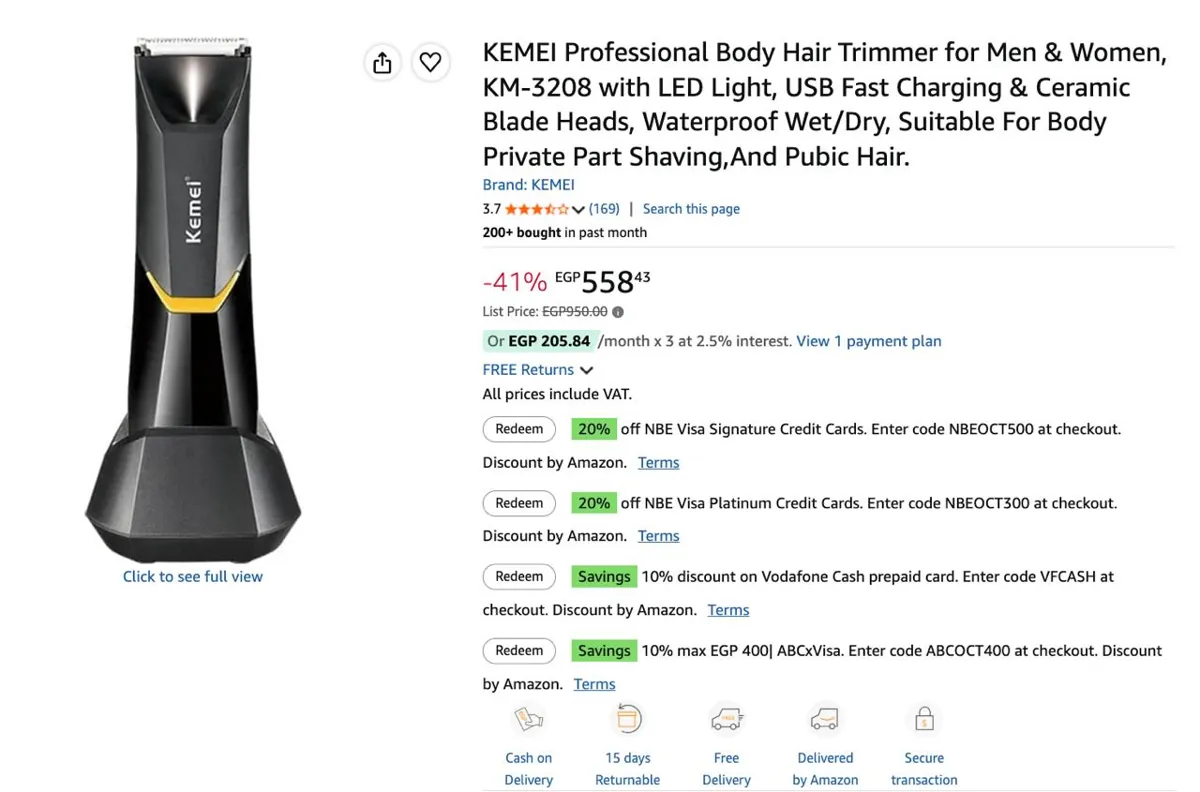Expand the star rating breakdown chevron
The width and height of the screenshot is (1200, 792).
(578, 210)
